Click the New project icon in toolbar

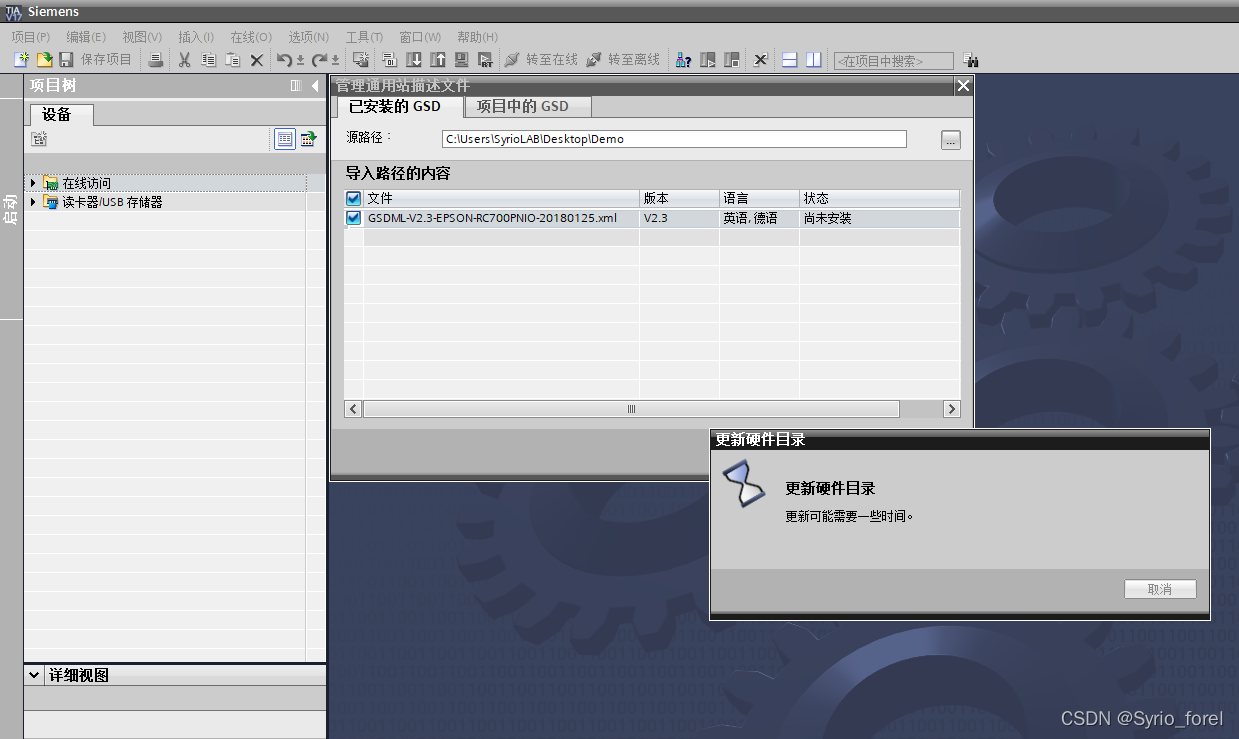point(21,60)
